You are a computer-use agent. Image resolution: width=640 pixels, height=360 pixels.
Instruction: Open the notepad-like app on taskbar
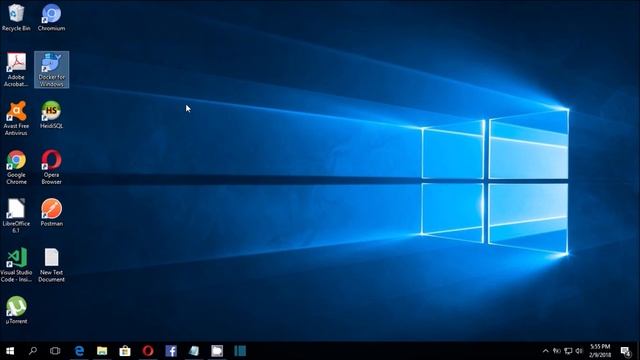tap(194, 351)
